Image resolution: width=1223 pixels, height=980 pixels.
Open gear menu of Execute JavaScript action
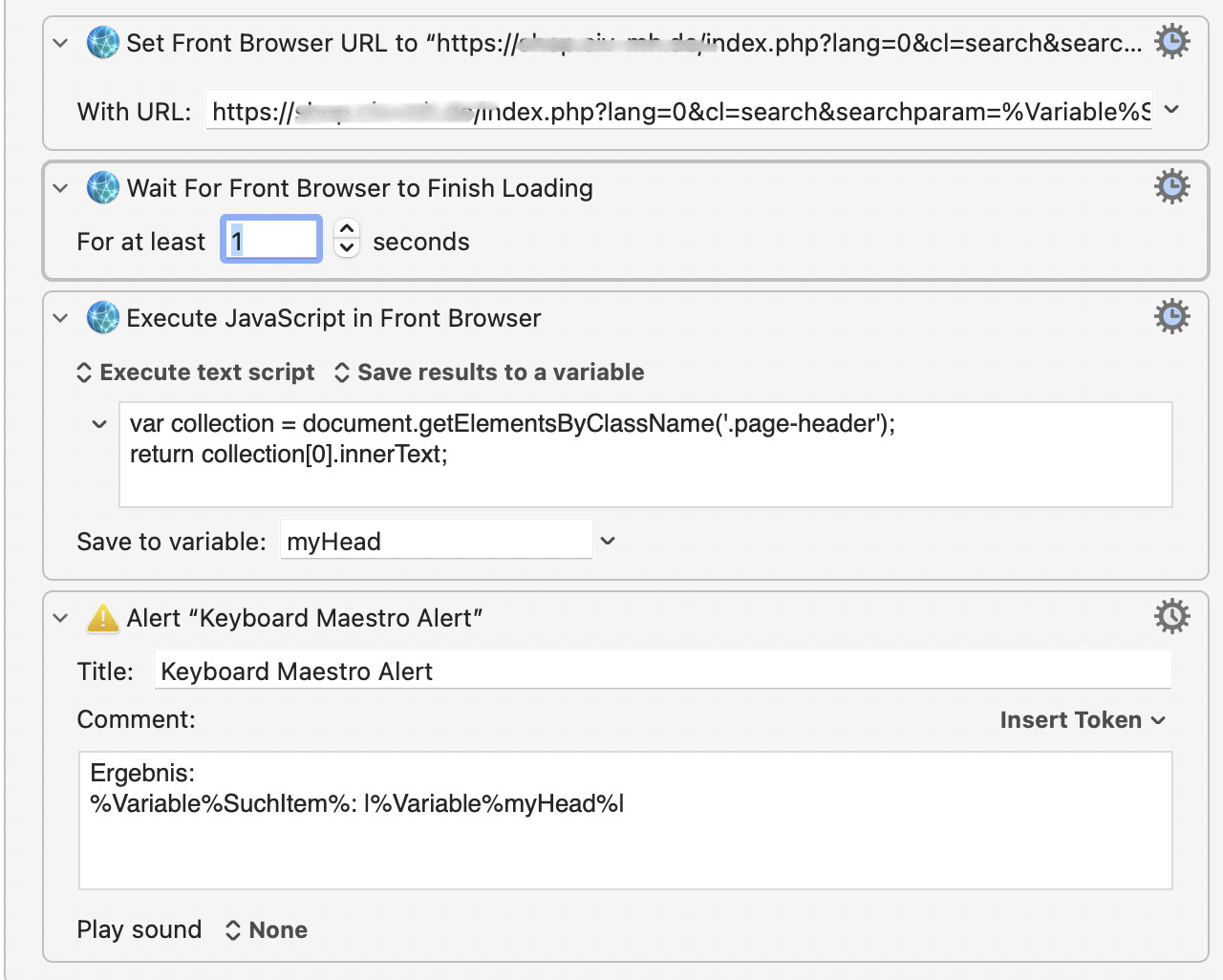[1171, 316]
